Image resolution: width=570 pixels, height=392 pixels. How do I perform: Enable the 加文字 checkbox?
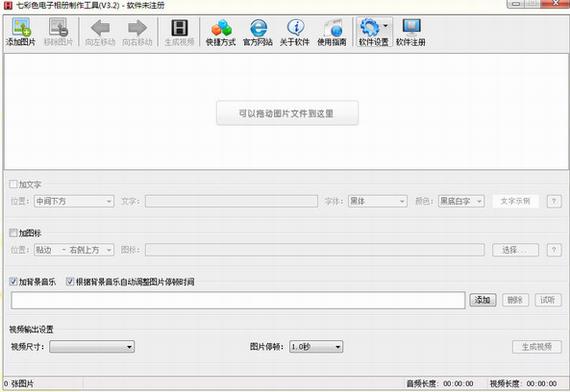(13, 184)
